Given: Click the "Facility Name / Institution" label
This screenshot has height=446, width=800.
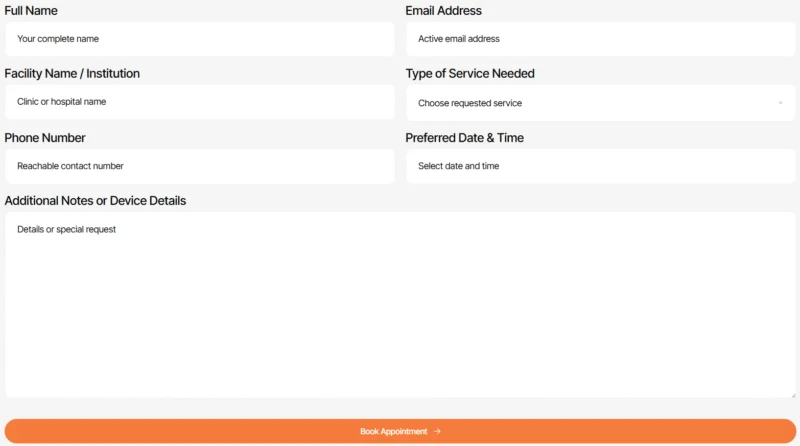Looking at the screenshot, I should pyautogui.click(x=72, y=73).
